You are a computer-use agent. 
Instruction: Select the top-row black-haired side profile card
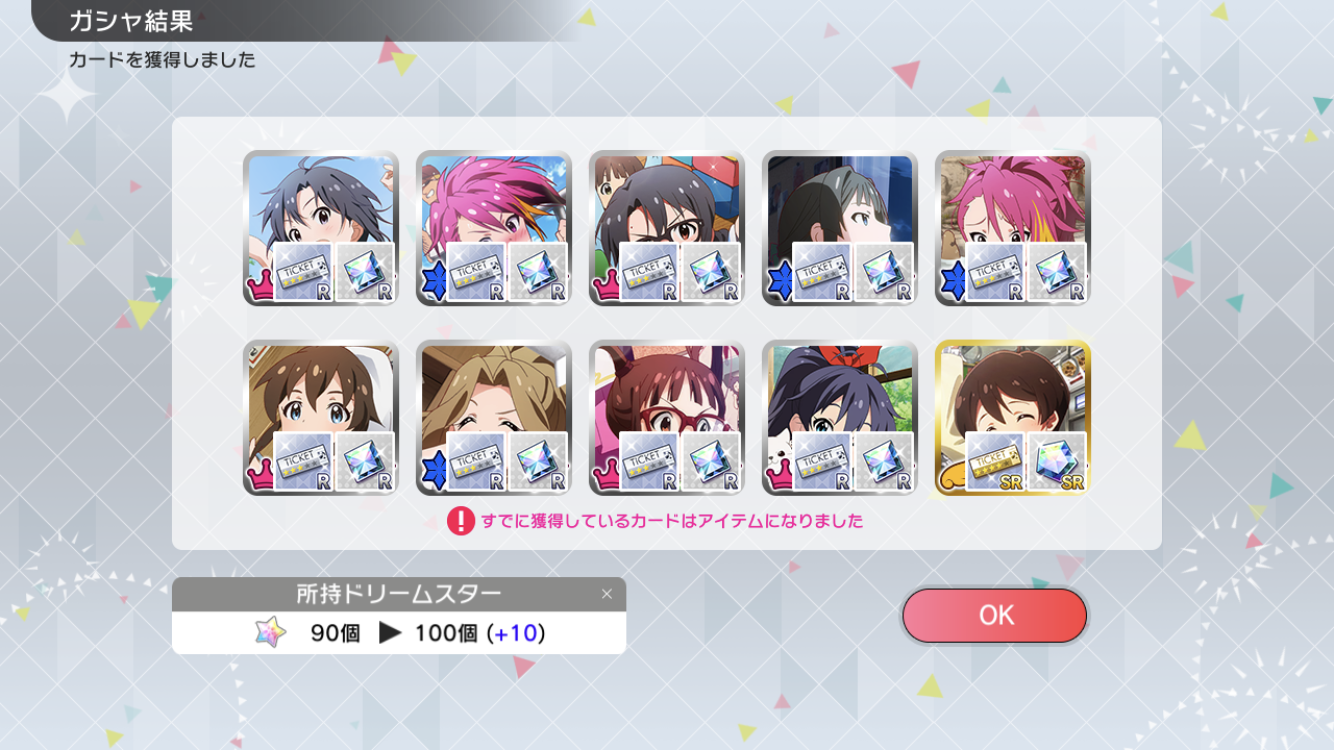pos(840,228)
